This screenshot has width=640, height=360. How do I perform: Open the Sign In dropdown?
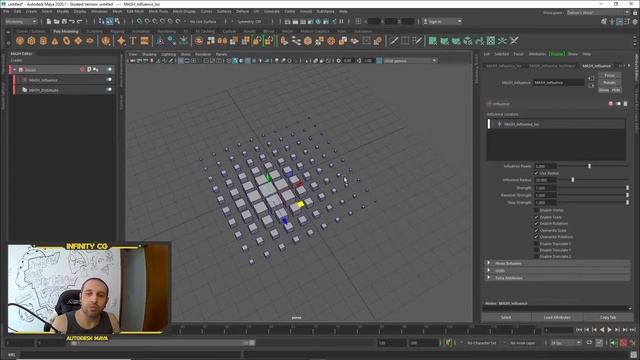[x=443, y=21]
